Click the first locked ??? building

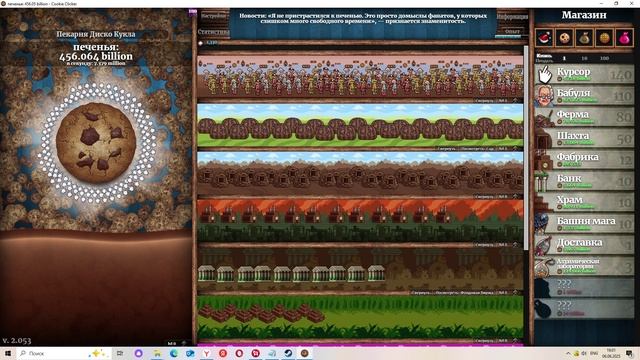tap(584, 287)
